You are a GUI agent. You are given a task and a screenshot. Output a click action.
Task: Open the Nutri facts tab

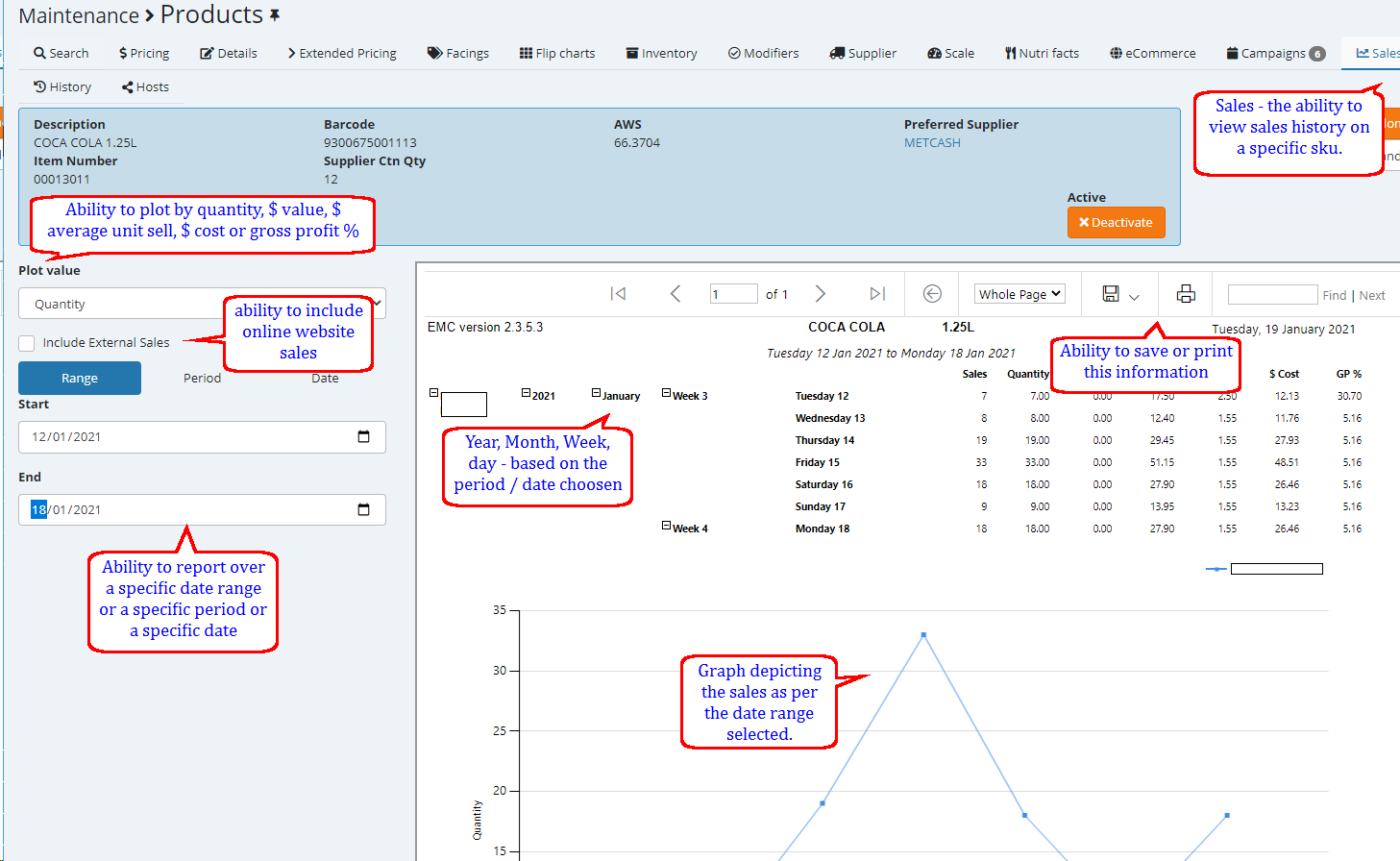[x=1043, y=53]
